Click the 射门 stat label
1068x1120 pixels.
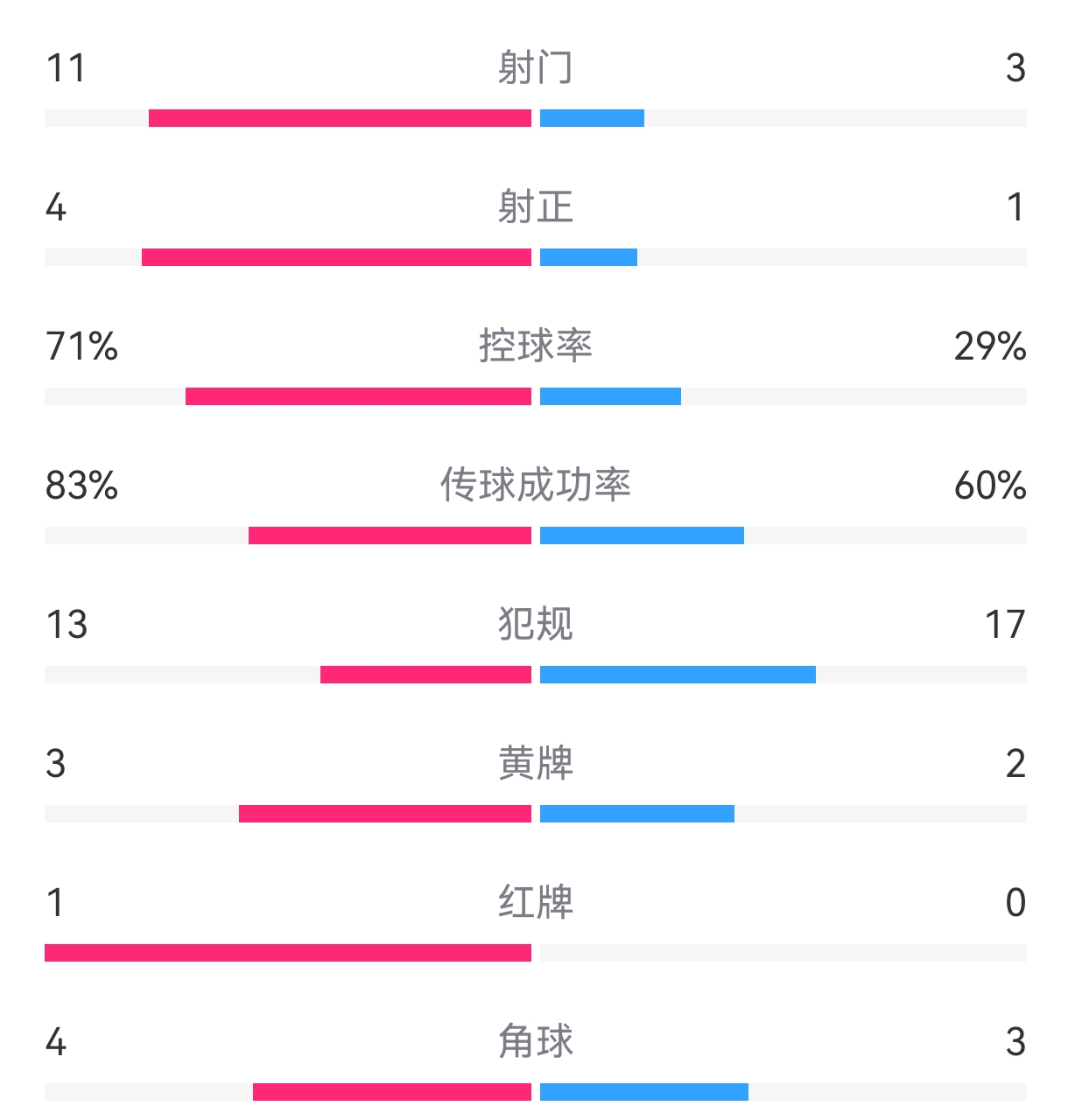535,68
